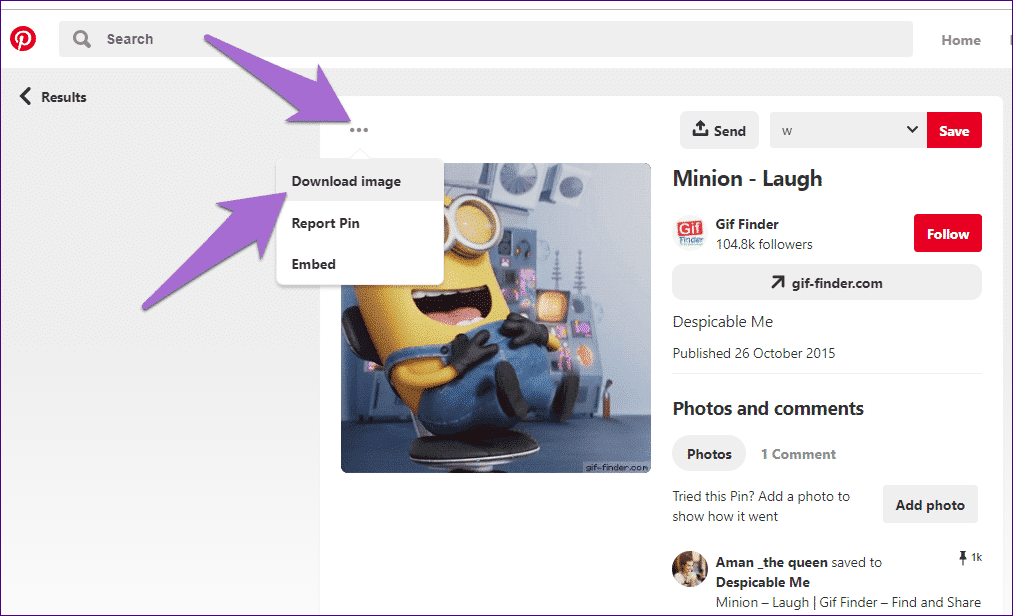
Task: Focus the Search input field
Action: [x=485, y=39]
